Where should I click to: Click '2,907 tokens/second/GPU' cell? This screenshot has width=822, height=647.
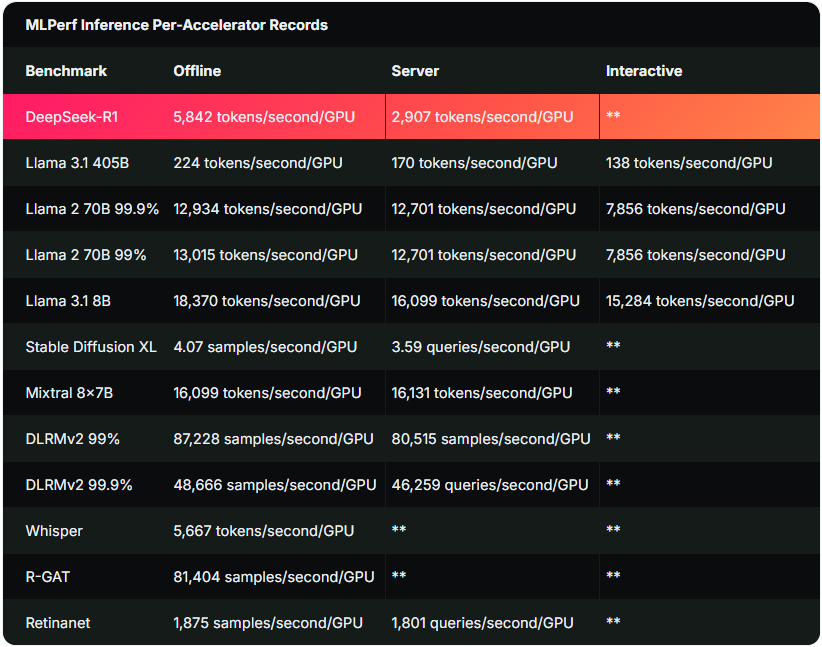click(x=482, y=117)
